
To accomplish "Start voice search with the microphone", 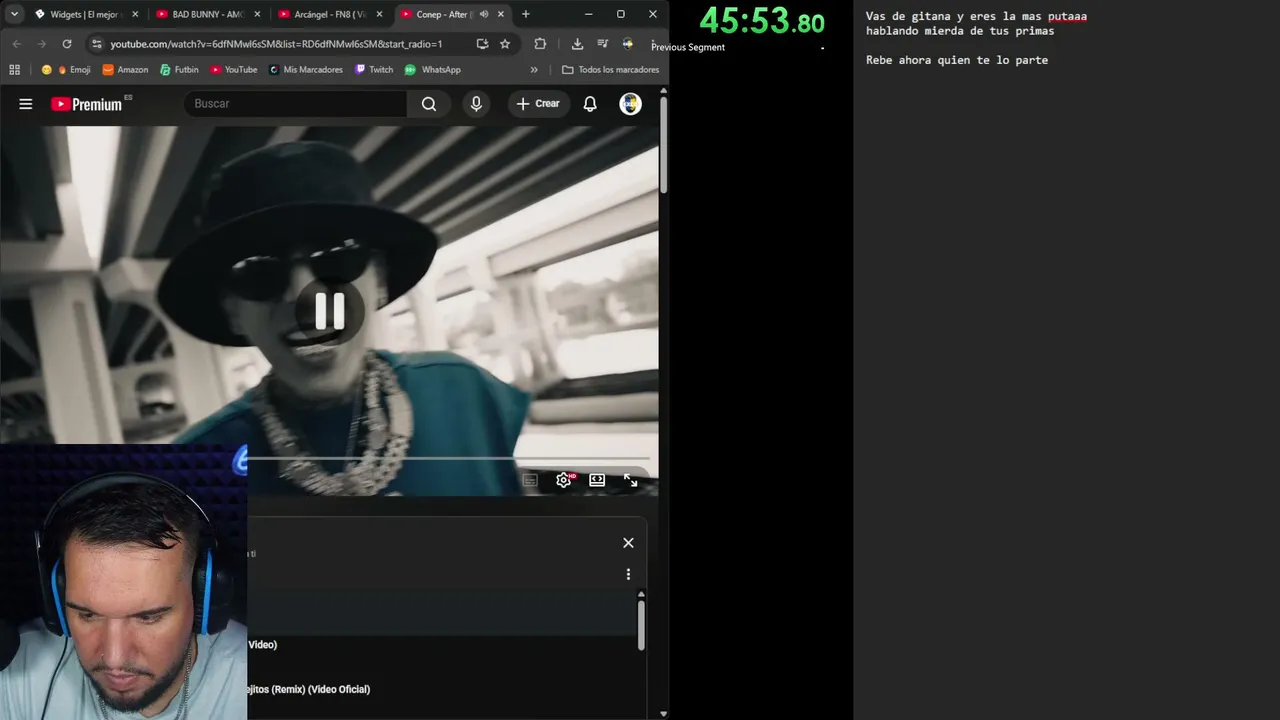I will coord(476,104).
